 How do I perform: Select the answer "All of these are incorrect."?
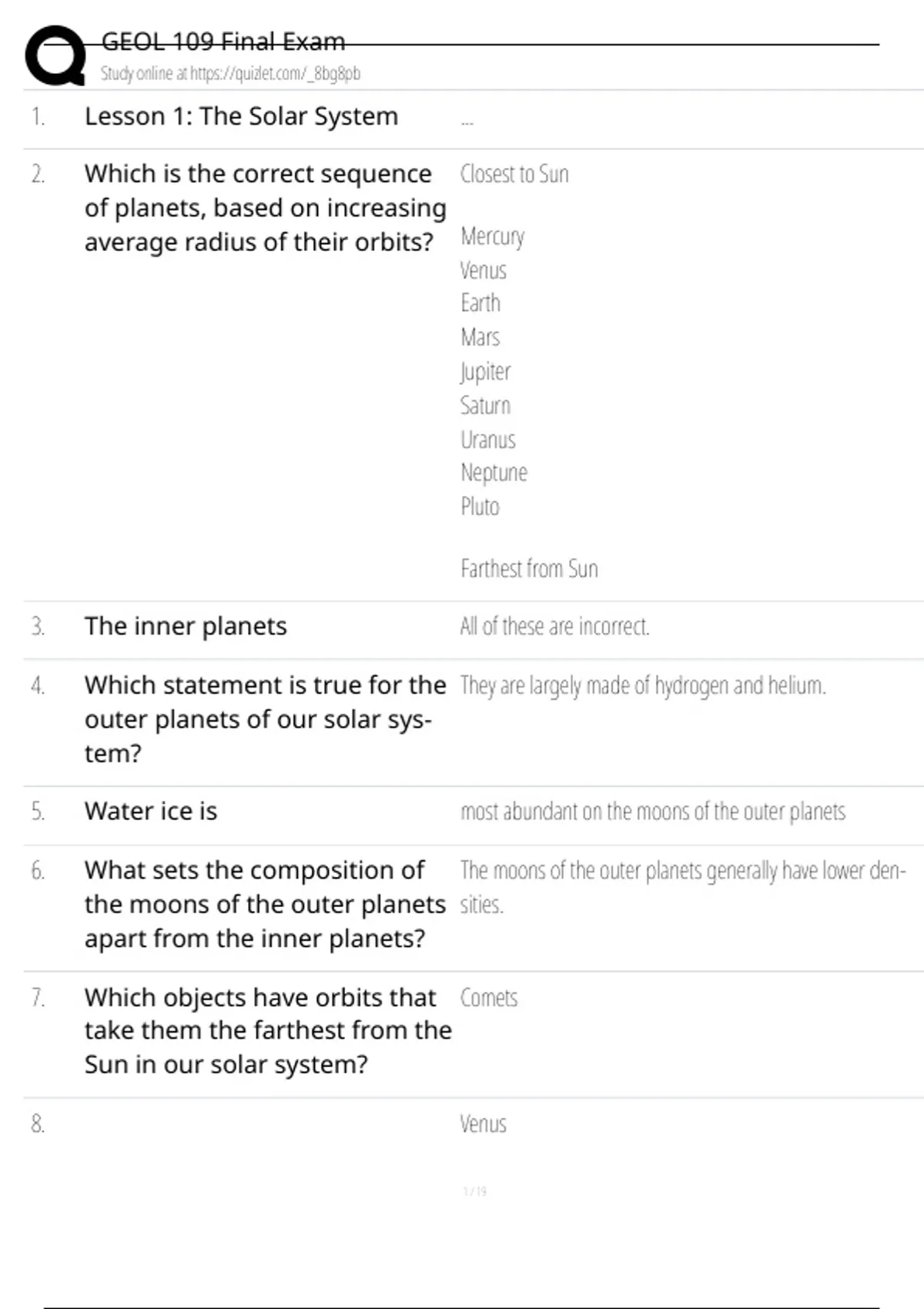[554, 627]
